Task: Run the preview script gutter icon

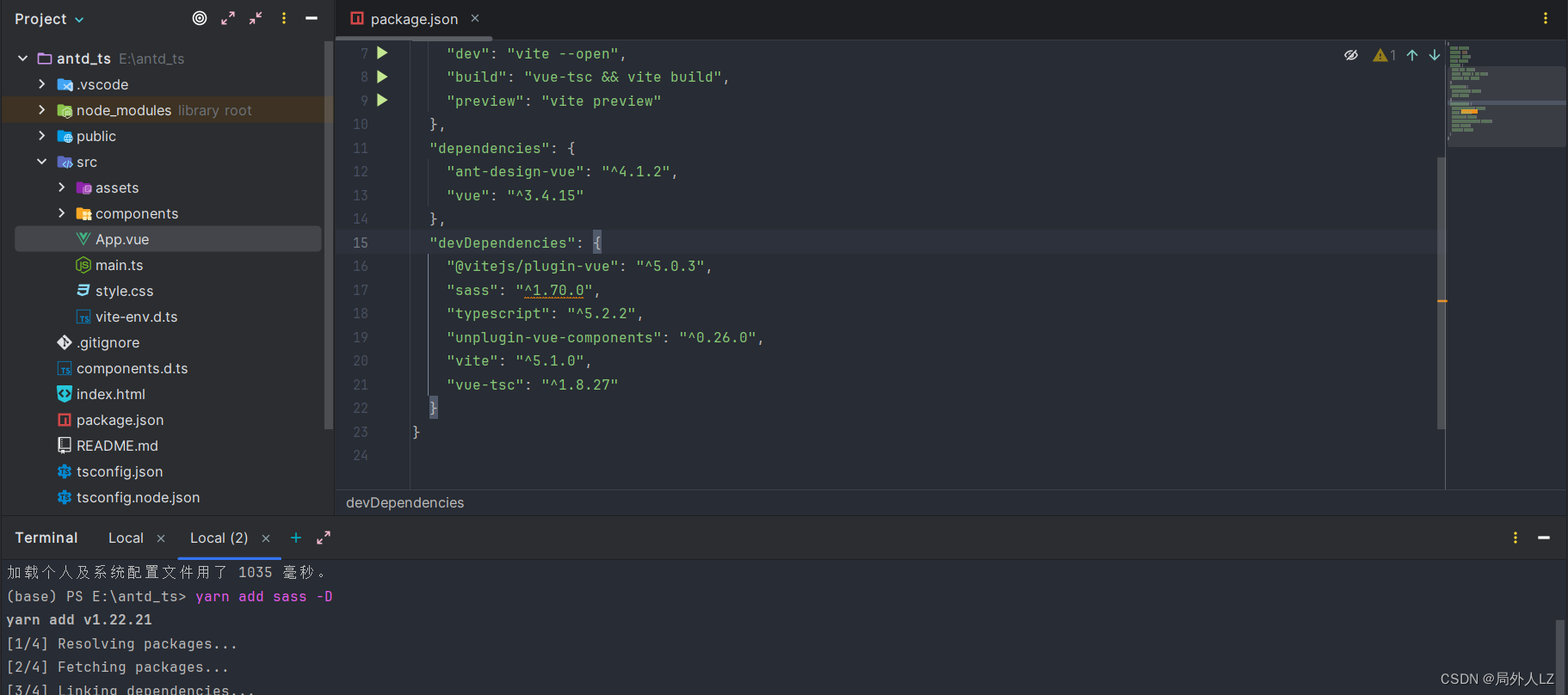Action: point(382,101)
